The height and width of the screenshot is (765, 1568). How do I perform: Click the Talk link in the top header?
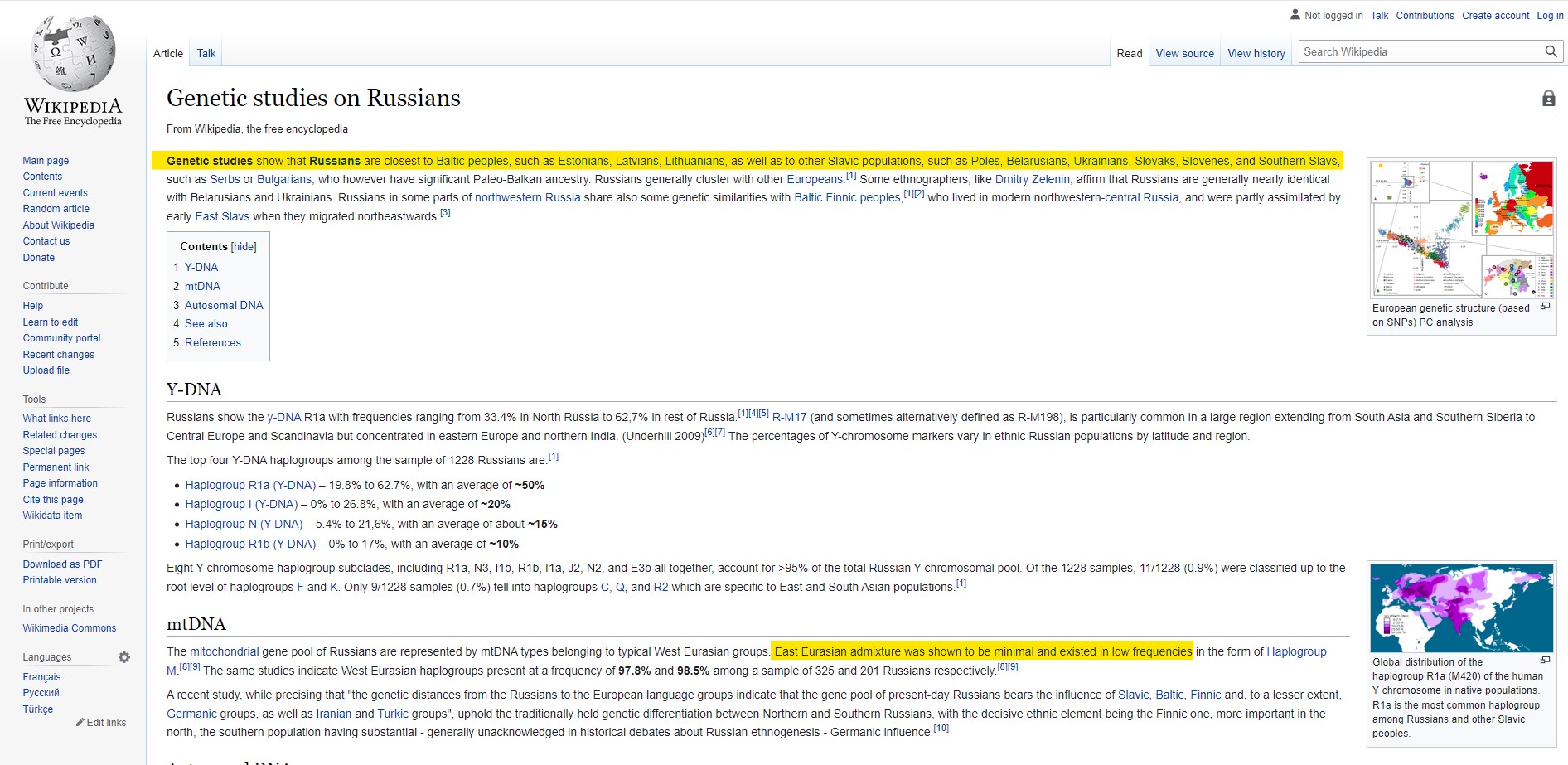tap(1380, 16)
